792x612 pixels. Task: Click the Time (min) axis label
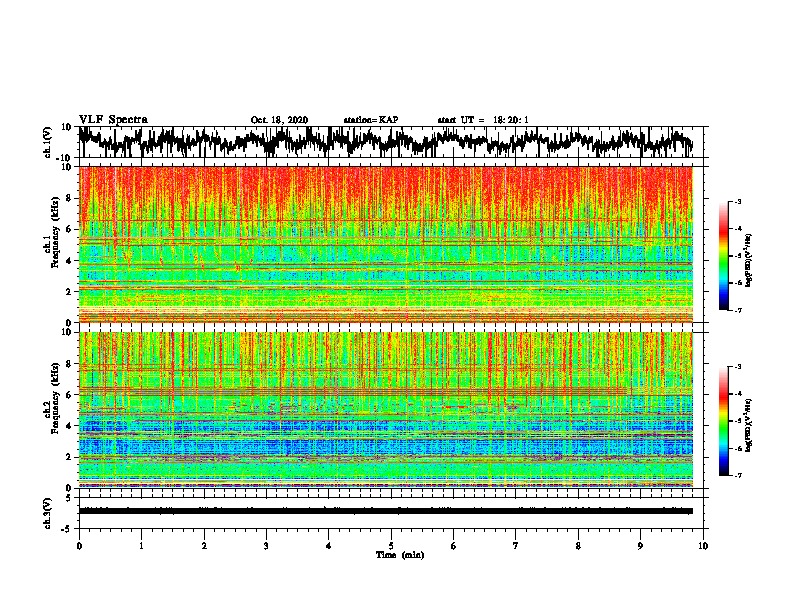click(x=400, y=555)
